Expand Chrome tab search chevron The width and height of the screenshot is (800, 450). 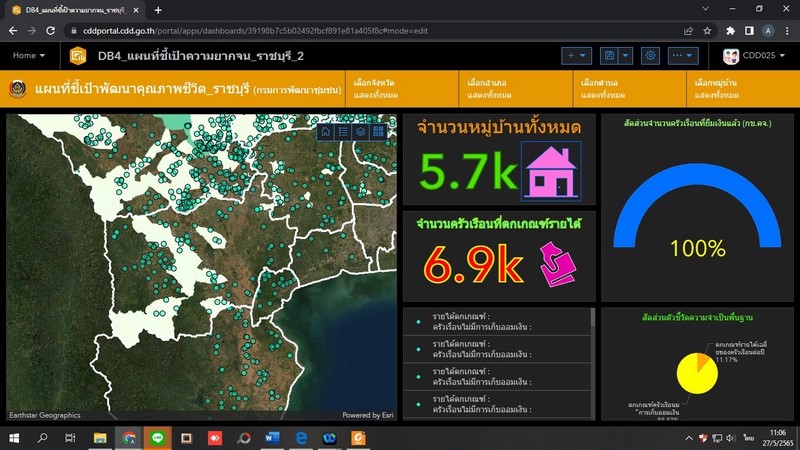click(705, 9)
